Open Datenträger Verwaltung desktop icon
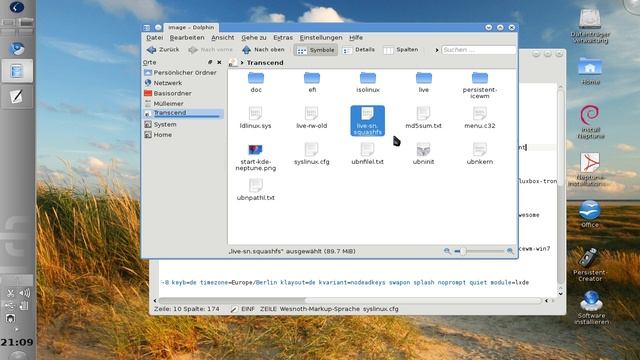Image resolution: width=640 pixels, height=360 pixels. 590,26
